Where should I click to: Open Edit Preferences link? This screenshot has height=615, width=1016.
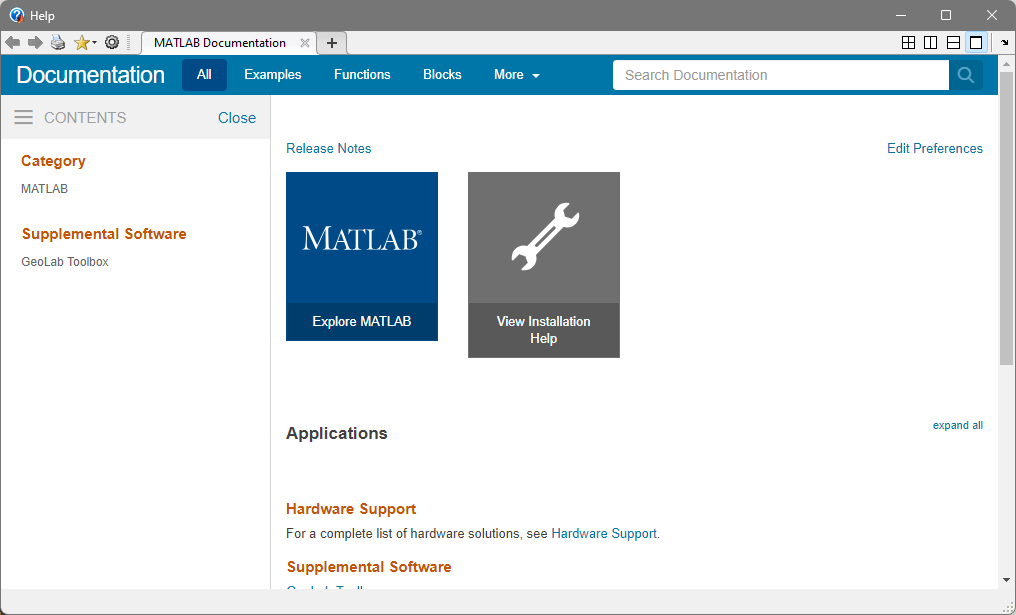click(x=934, y=148)
